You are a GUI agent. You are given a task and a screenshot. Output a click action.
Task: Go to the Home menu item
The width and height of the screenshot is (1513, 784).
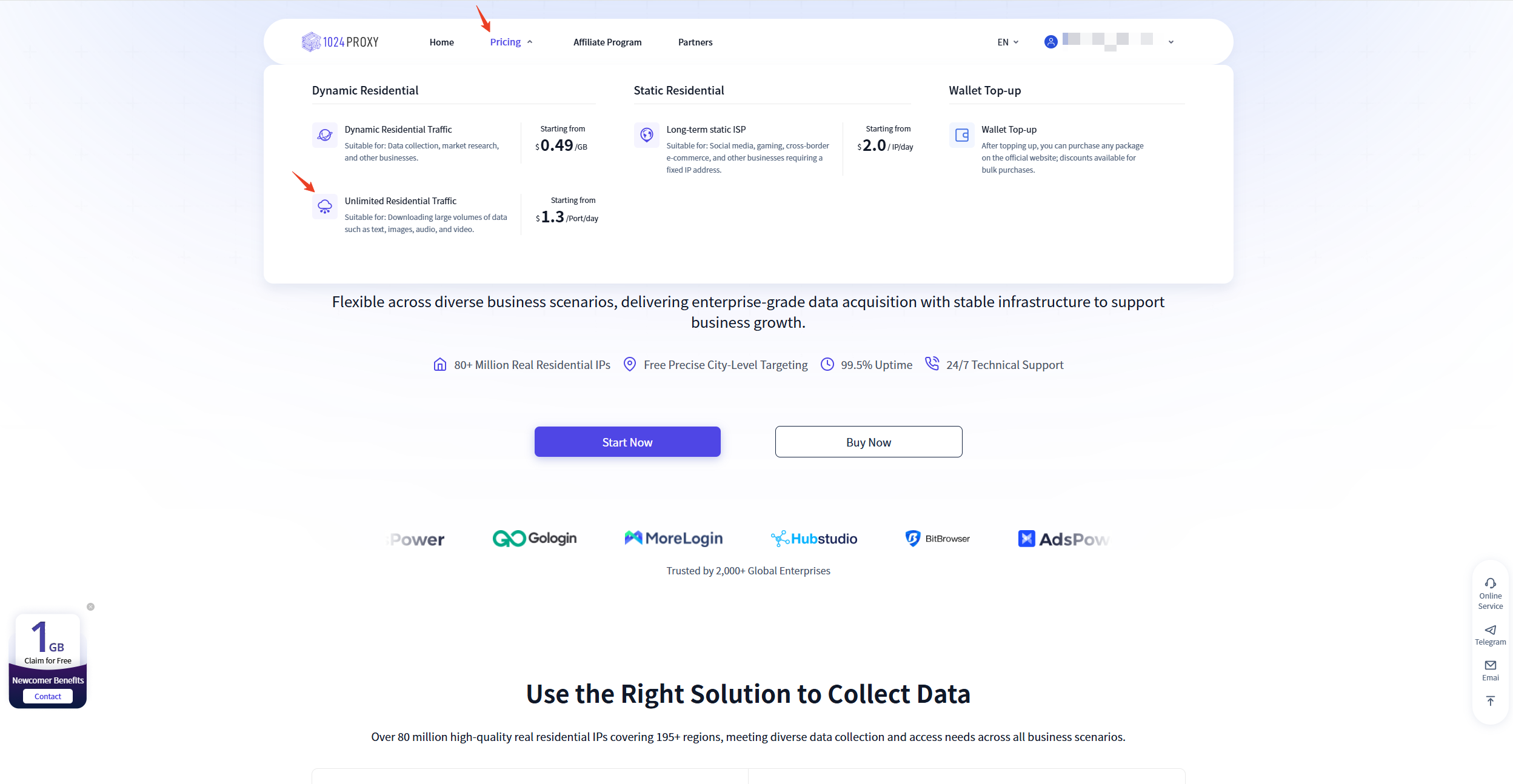[441, 42]
